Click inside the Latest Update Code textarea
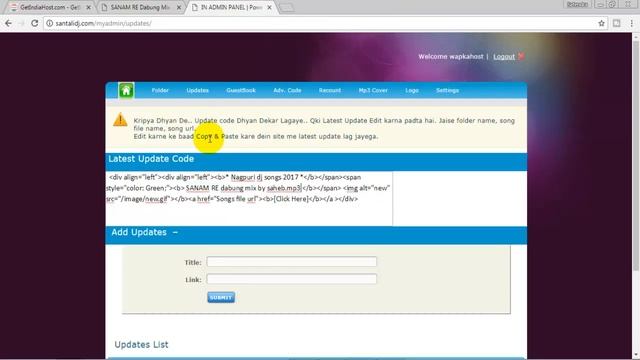Image resolution: width=640 pixels, height=360 pixels. (249, 198)
